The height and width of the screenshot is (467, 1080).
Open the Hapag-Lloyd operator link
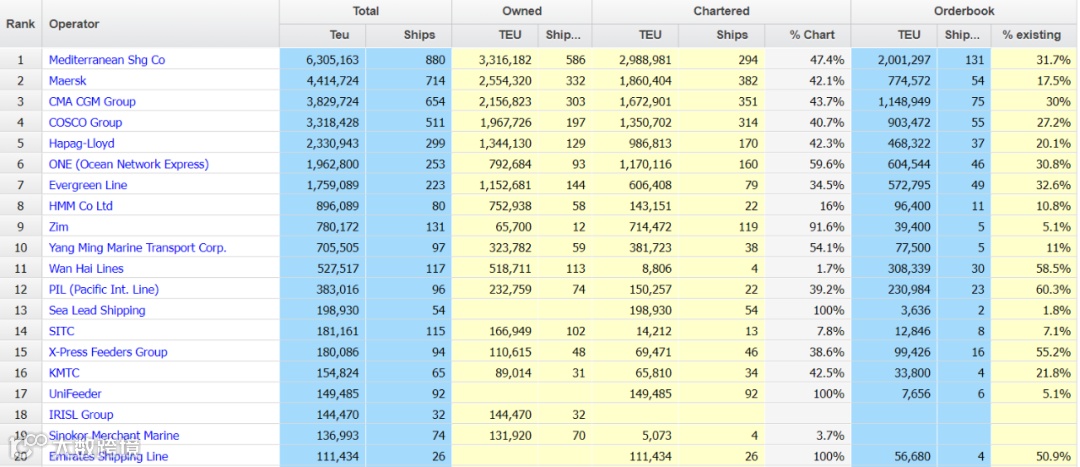pyautogui.click(x=81, y=143)
